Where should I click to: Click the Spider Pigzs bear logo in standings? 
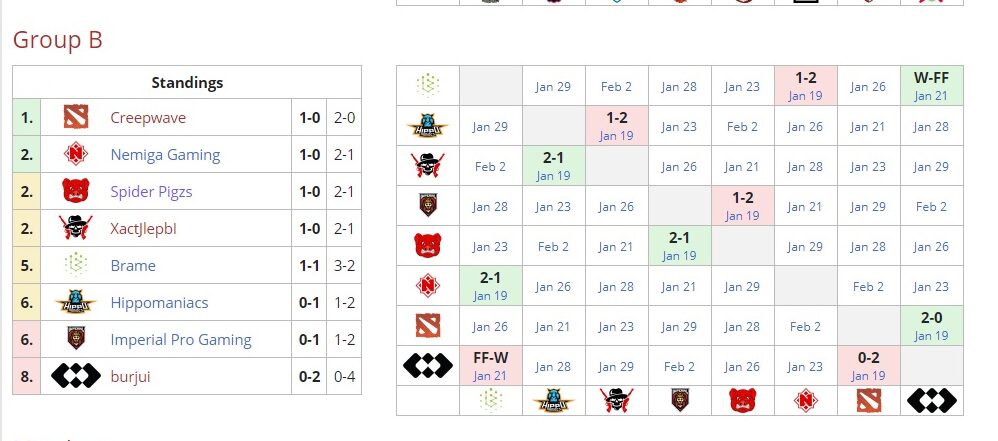(x=76, y=191)
